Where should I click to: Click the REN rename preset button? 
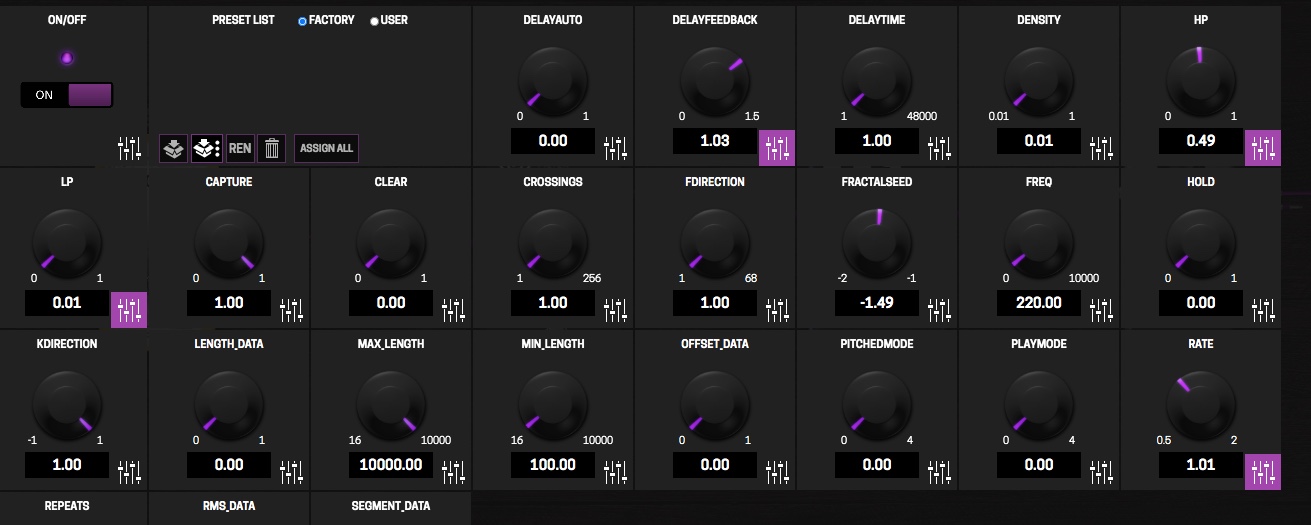coord(240,149)
